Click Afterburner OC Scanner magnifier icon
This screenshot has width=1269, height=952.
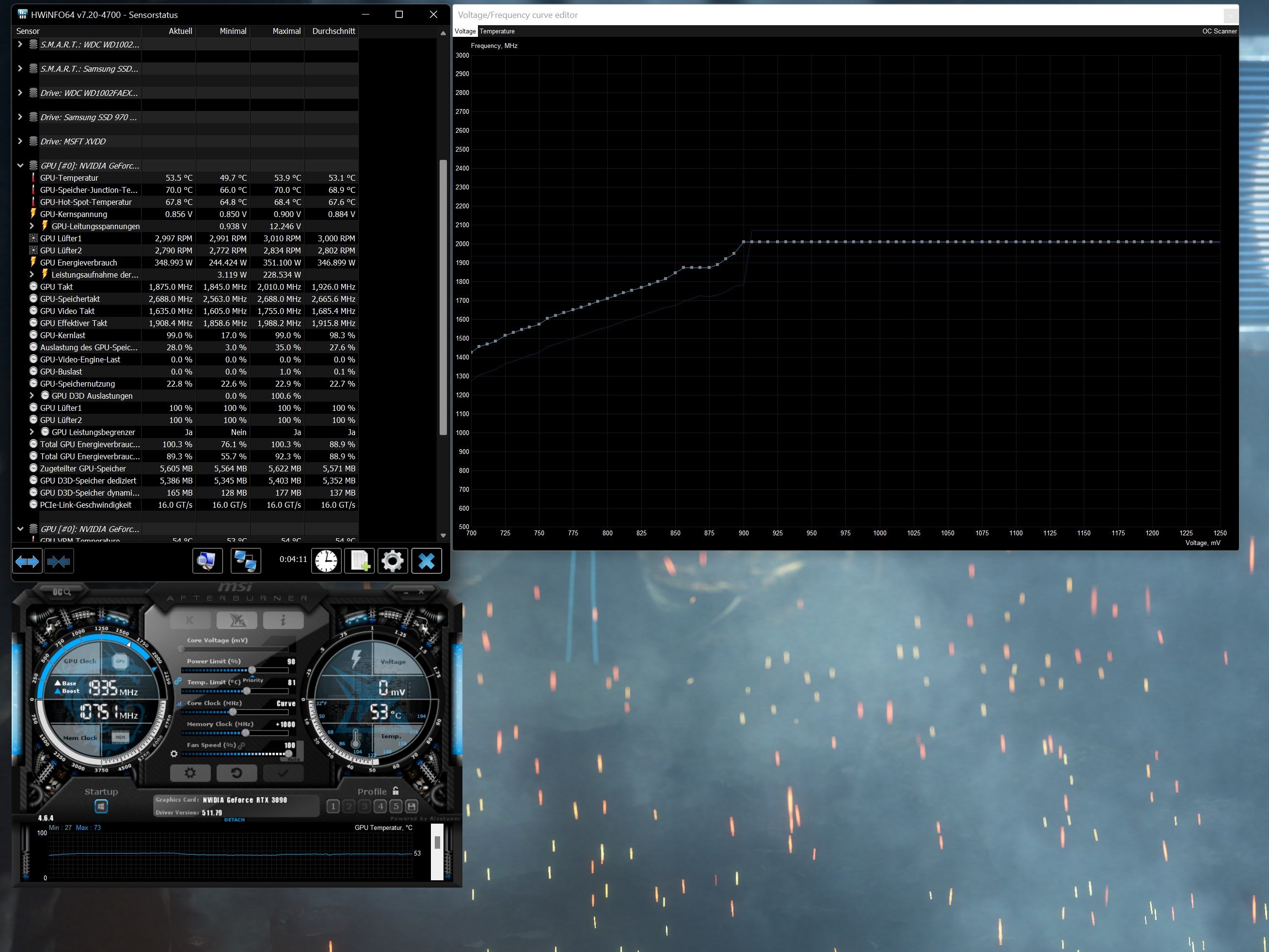(x=62, y=591)
